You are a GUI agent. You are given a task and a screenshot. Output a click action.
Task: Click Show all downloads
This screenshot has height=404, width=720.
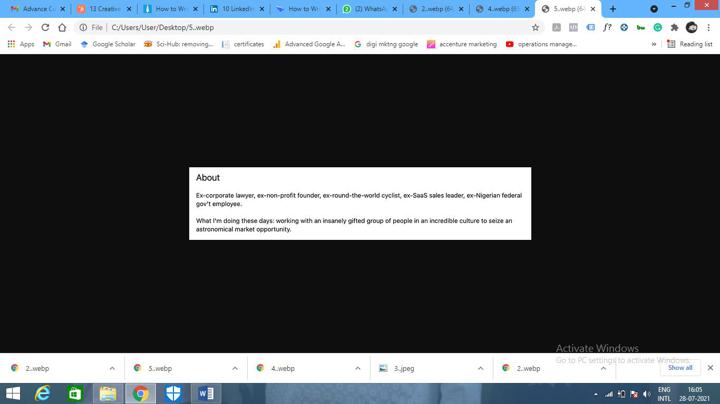[680, 368]
